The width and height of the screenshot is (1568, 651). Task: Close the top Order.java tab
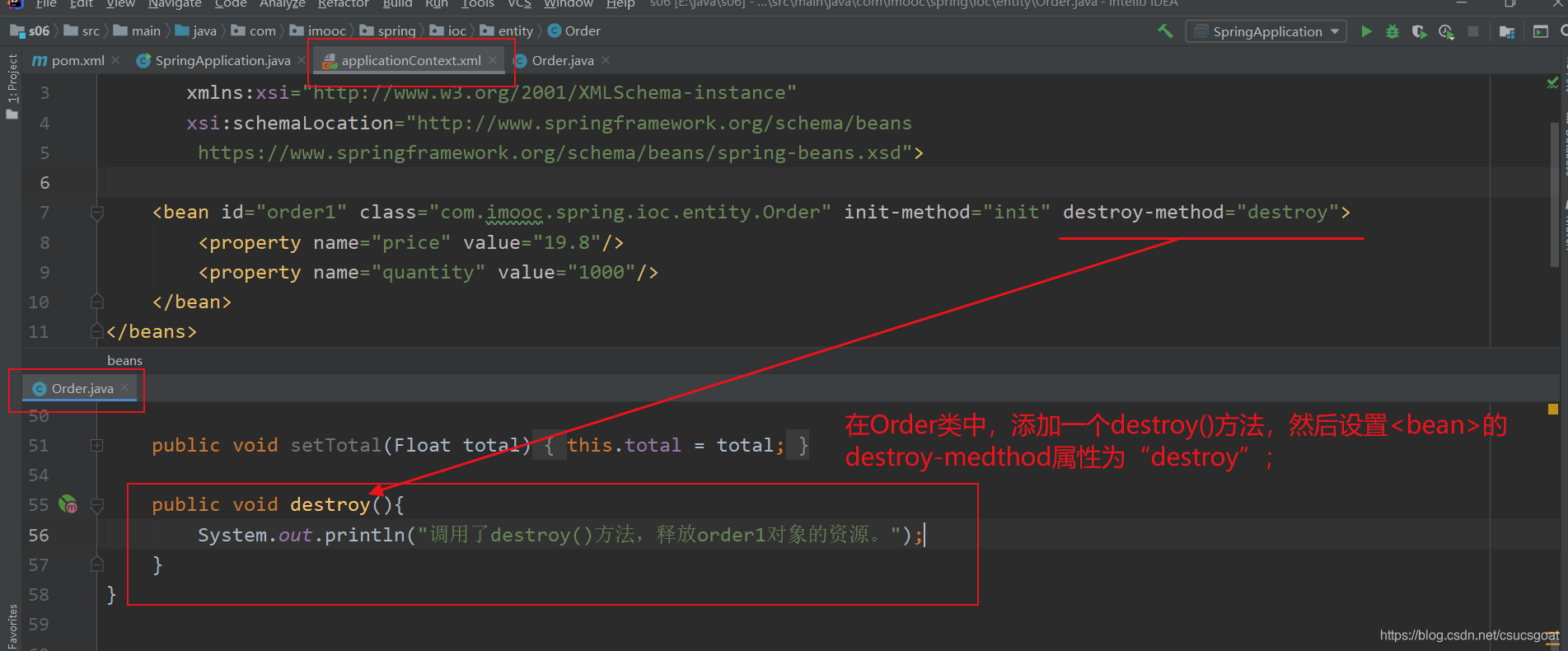pyautogui.click(x=606, y=60)
